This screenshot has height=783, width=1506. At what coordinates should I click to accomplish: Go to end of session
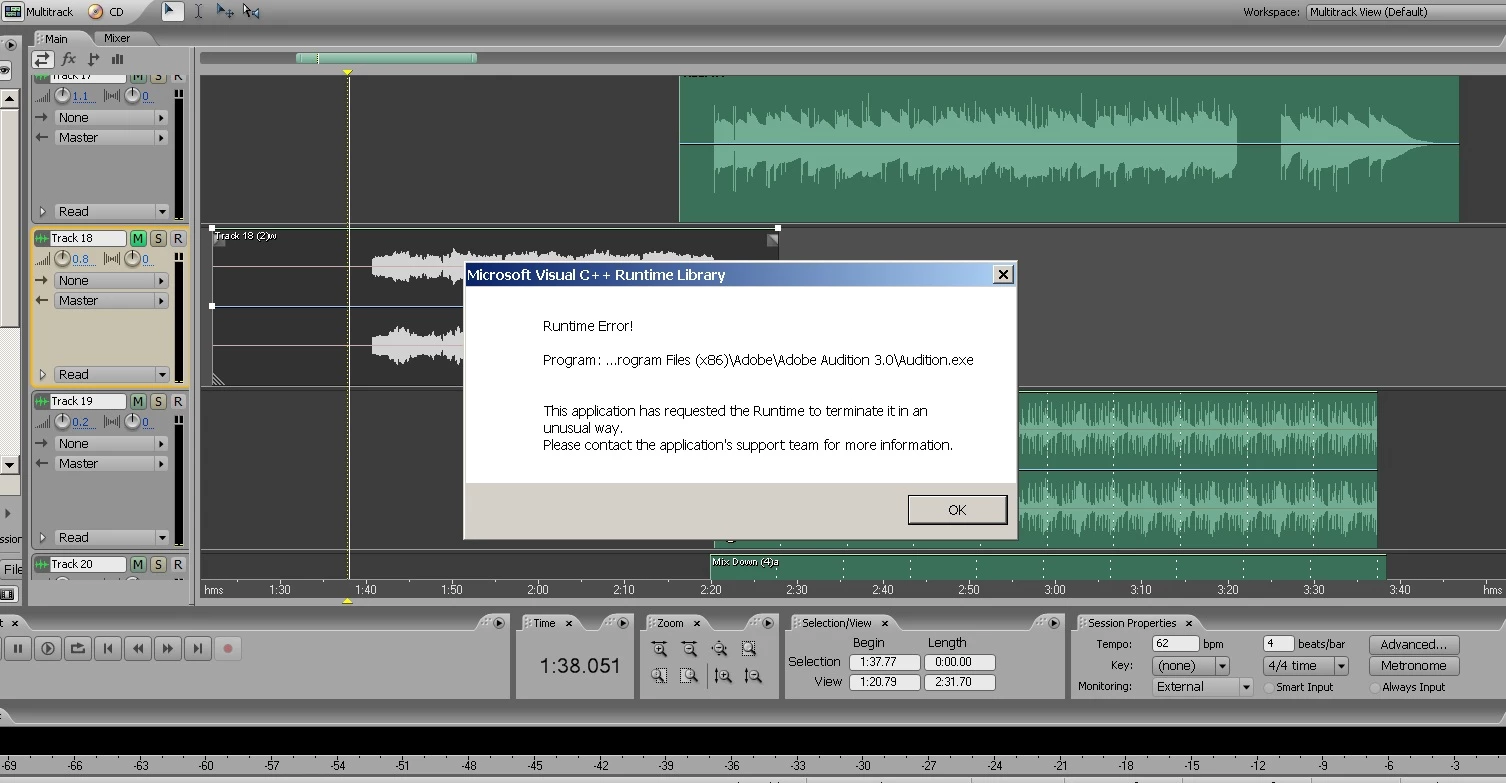tap(198, 649)
